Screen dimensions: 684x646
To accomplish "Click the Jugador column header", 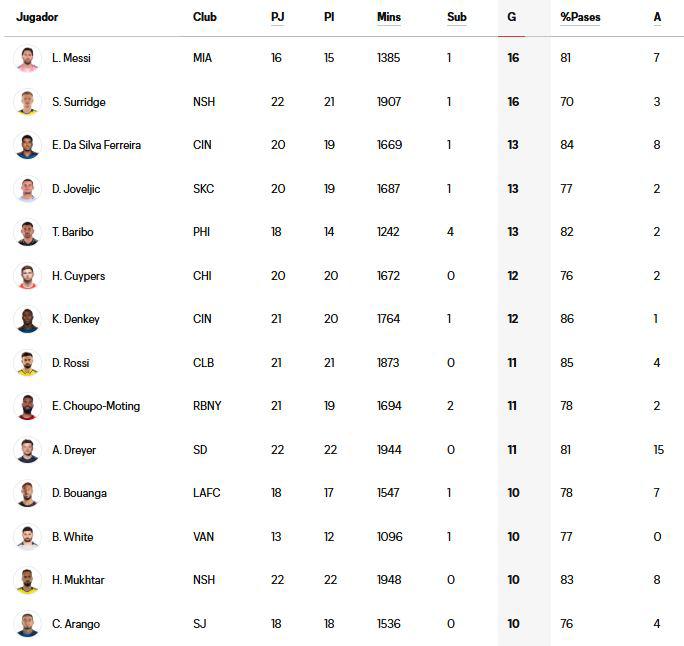I will tap(38, 17).
